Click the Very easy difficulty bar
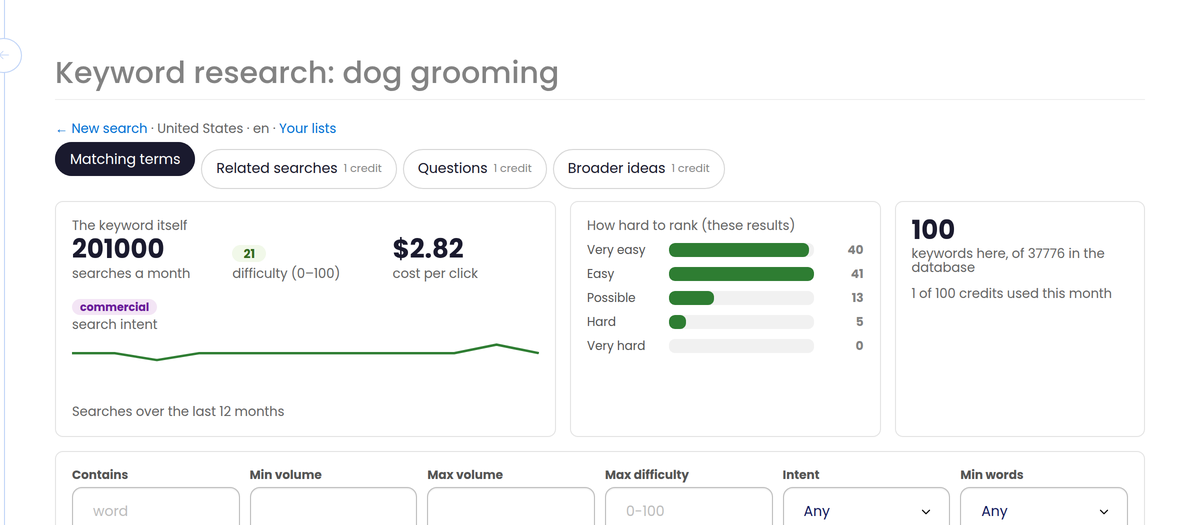 click(741, 250)
